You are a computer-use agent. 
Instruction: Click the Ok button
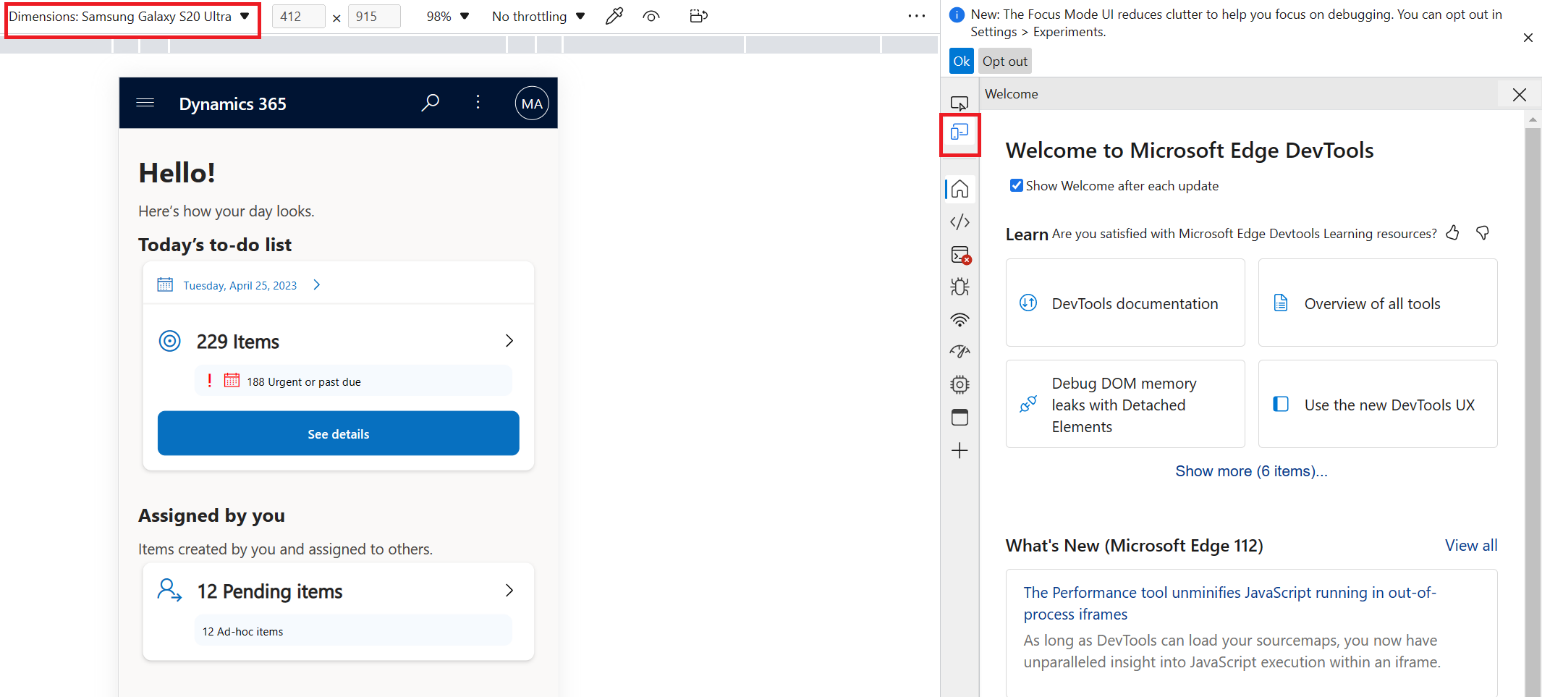pyautogui.click(x=961, y=61)
